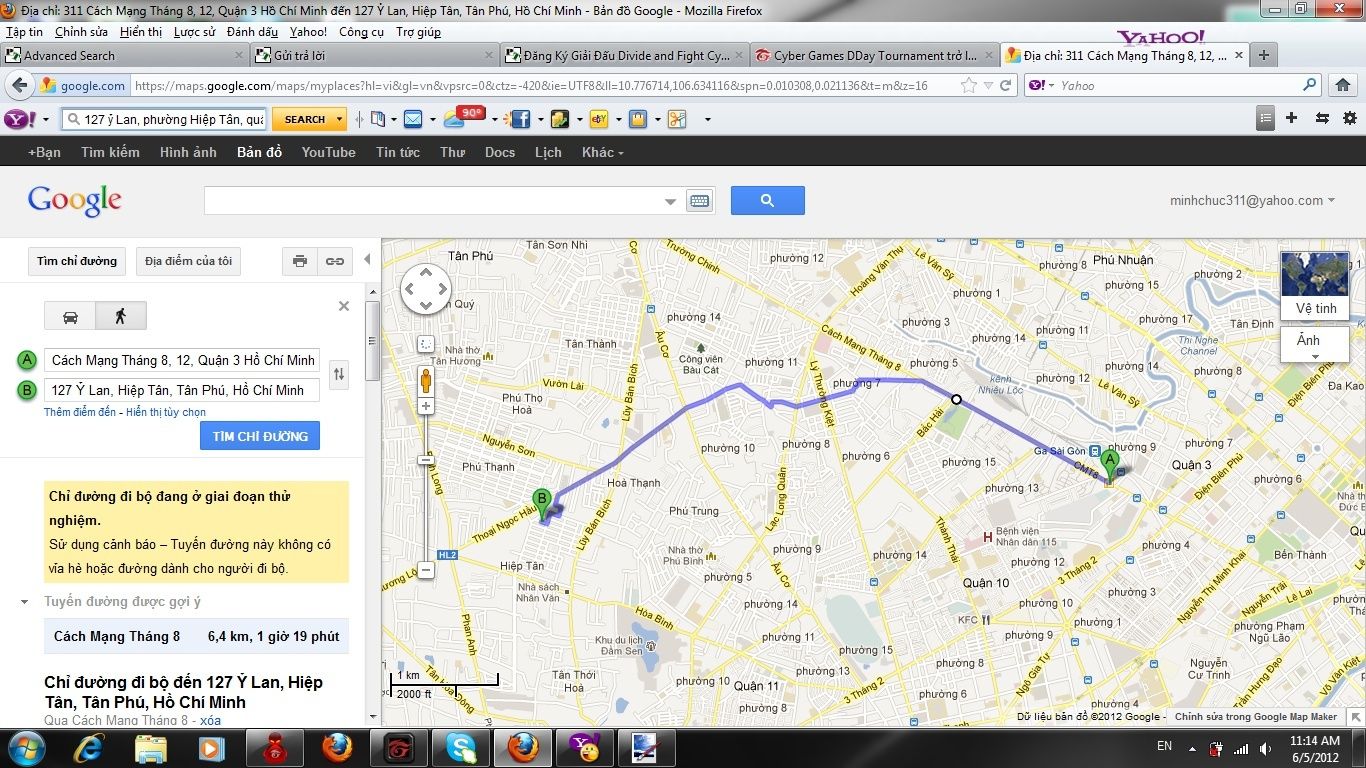The image size is (1366, 768).
Task: Open Tin tức in Google bar
Action: (x=398, y=152)
